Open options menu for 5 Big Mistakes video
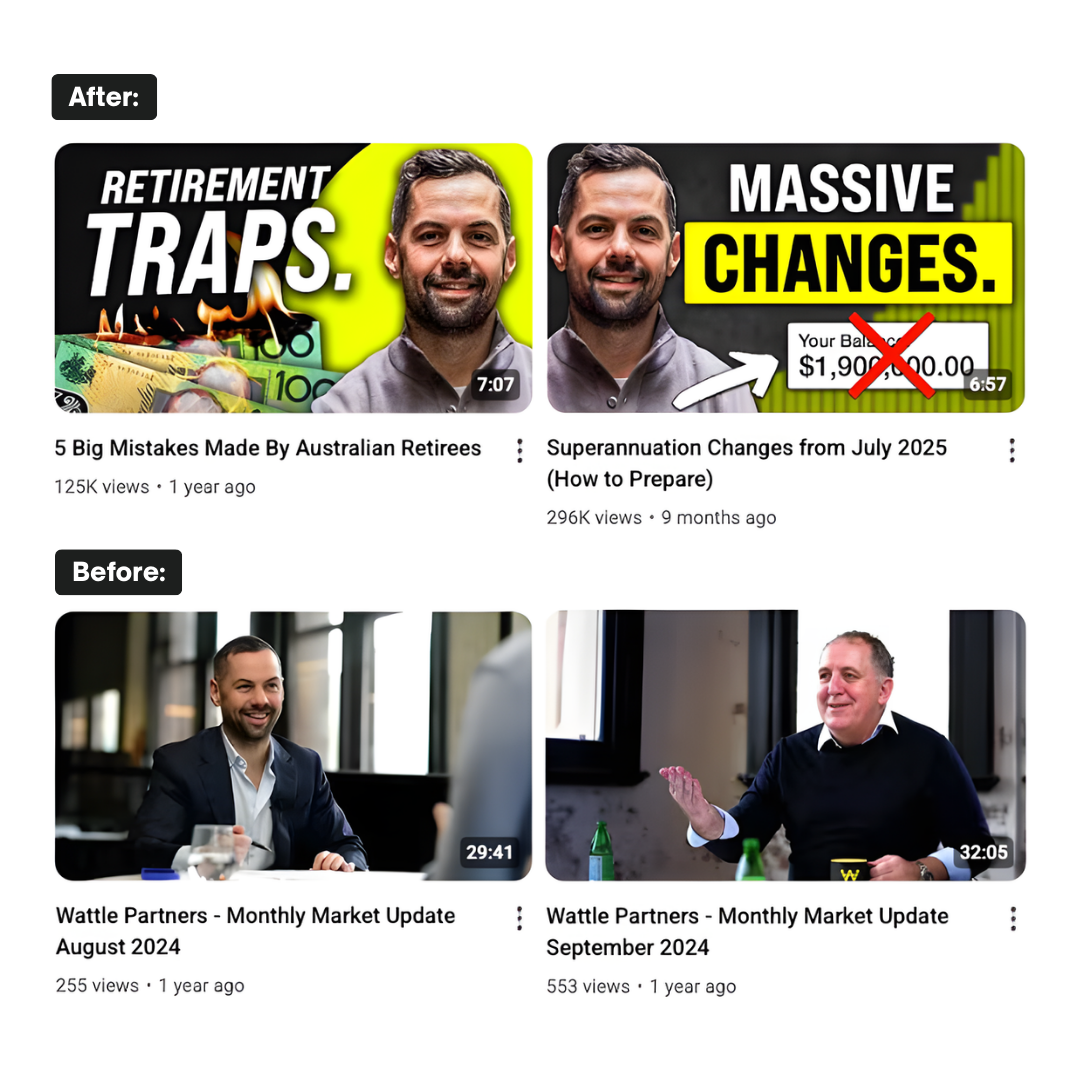The height and width of the screenshot is (1080, 1080). tap(520, 450)
